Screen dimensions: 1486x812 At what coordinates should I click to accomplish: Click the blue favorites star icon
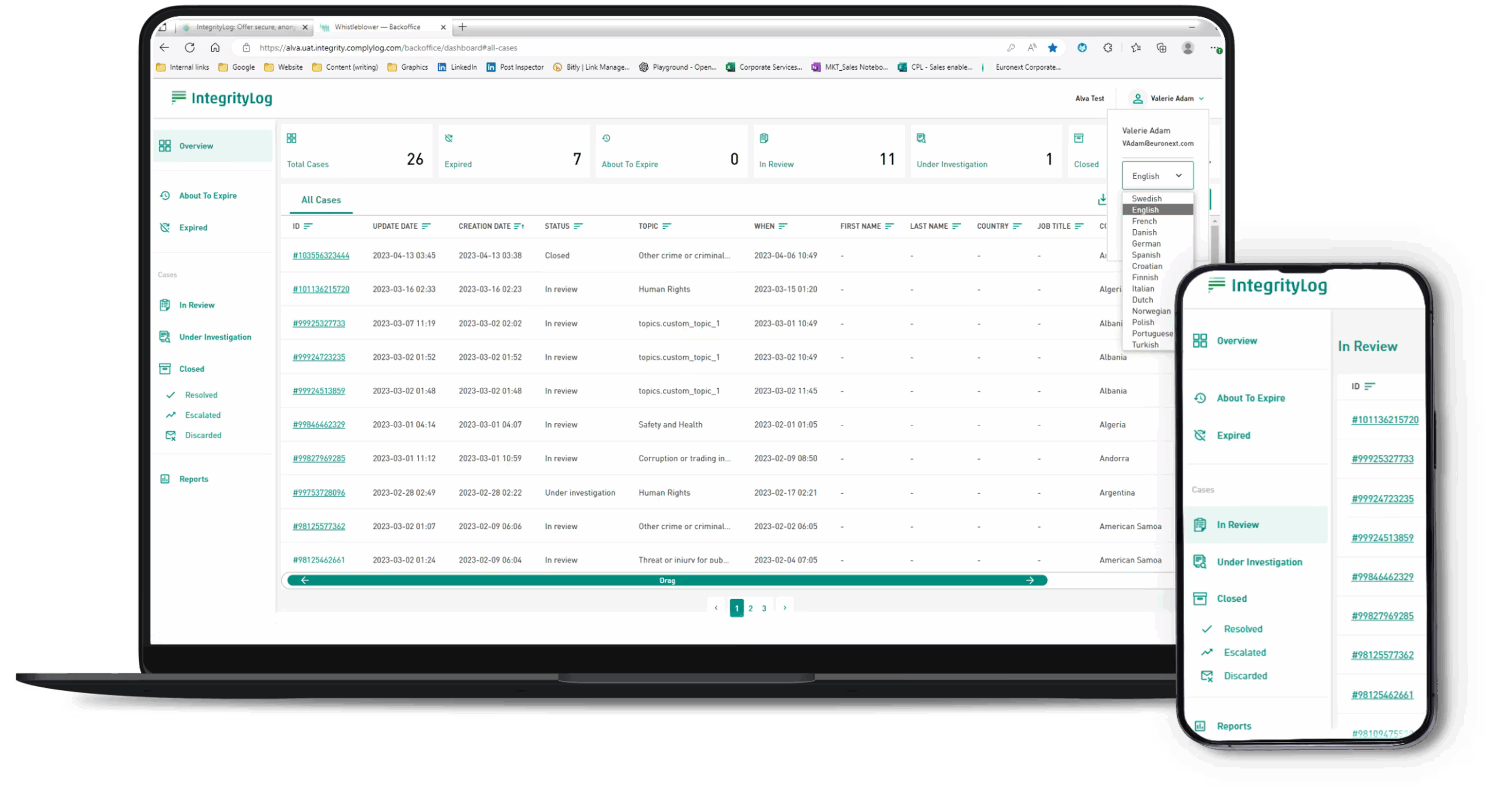click(x=1052, y=48)
